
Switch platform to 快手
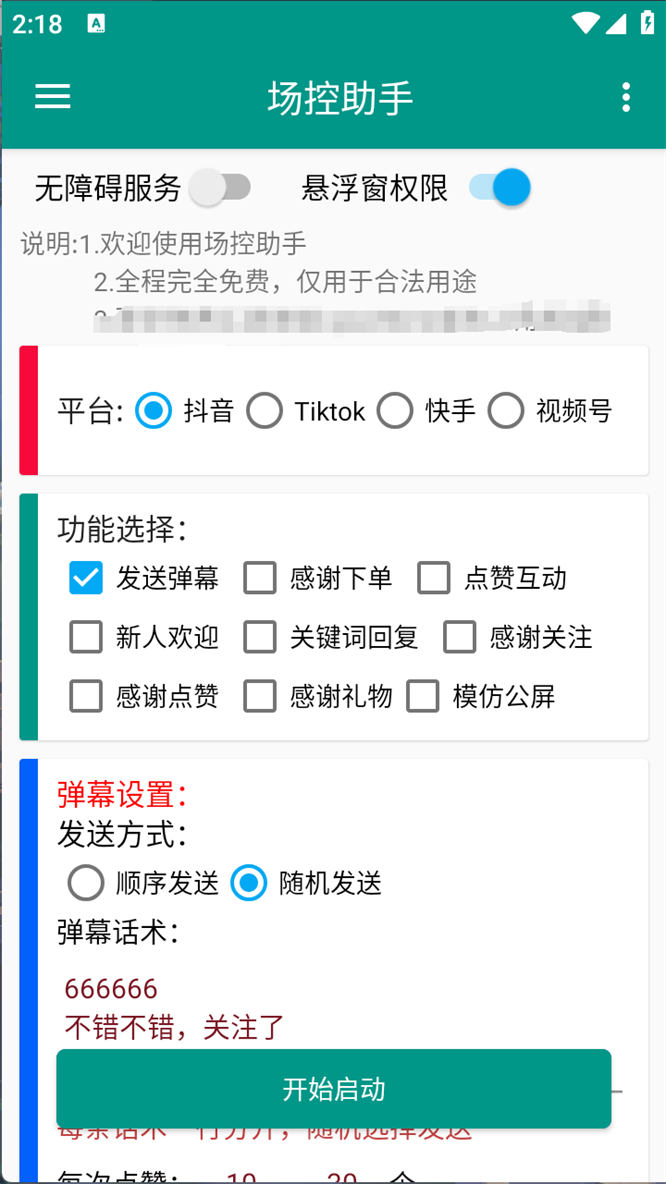[395, 410]
